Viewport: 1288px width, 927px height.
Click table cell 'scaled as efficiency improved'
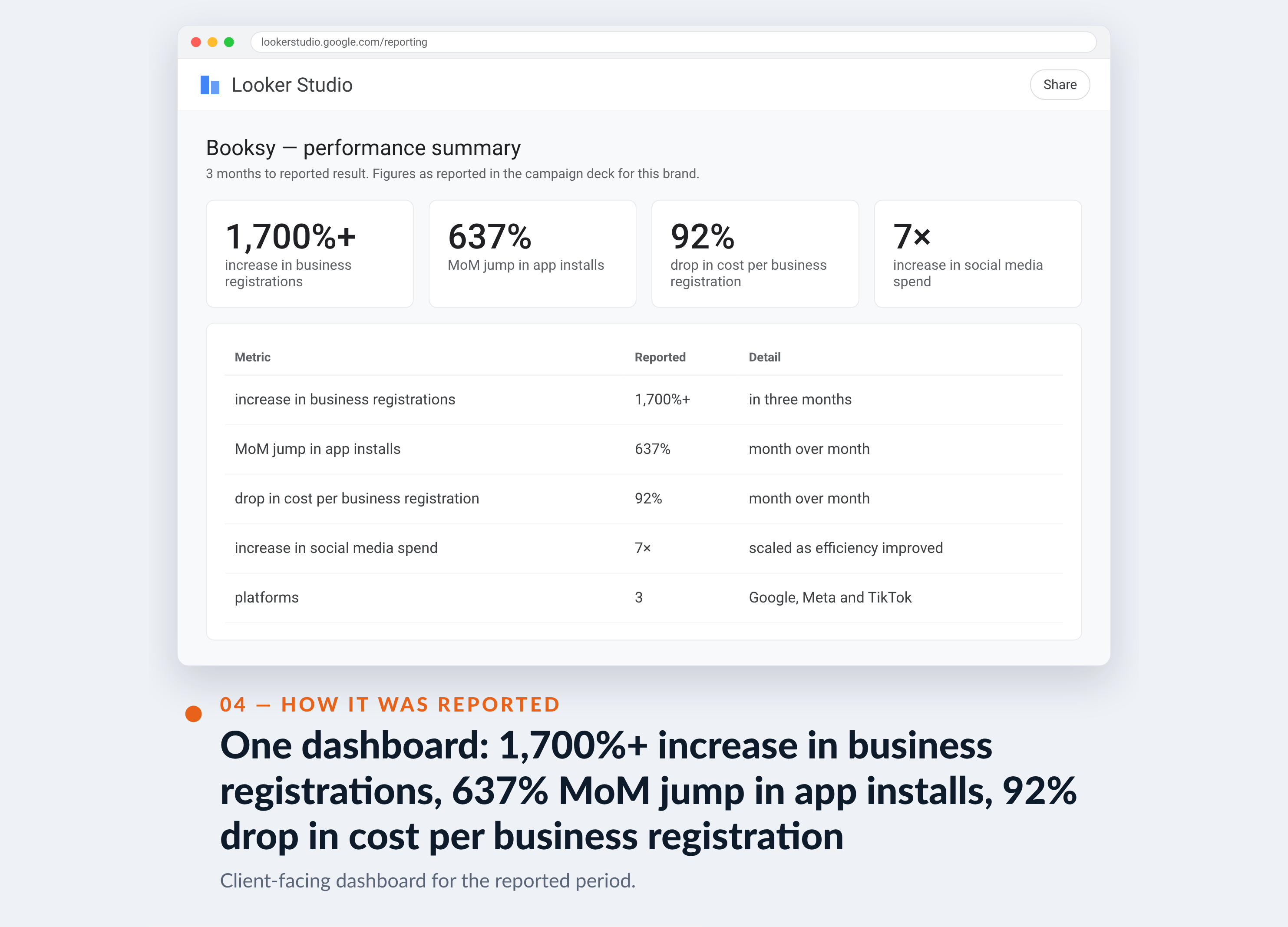click(x=845, y=548)
